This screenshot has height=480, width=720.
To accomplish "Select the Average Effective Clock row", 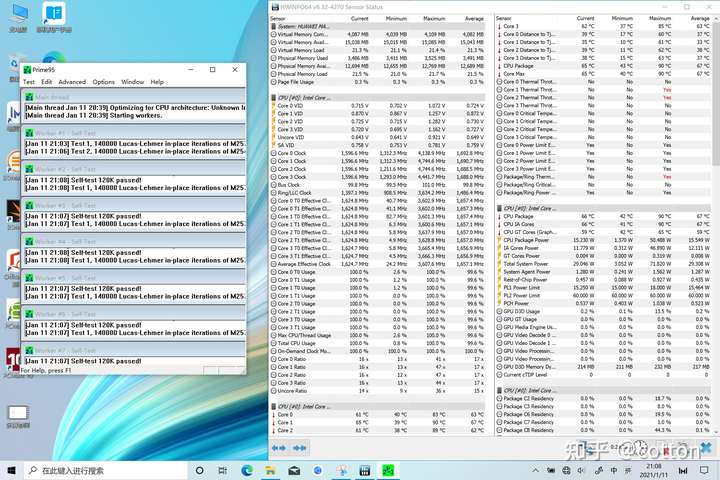I will click(377, 264).
